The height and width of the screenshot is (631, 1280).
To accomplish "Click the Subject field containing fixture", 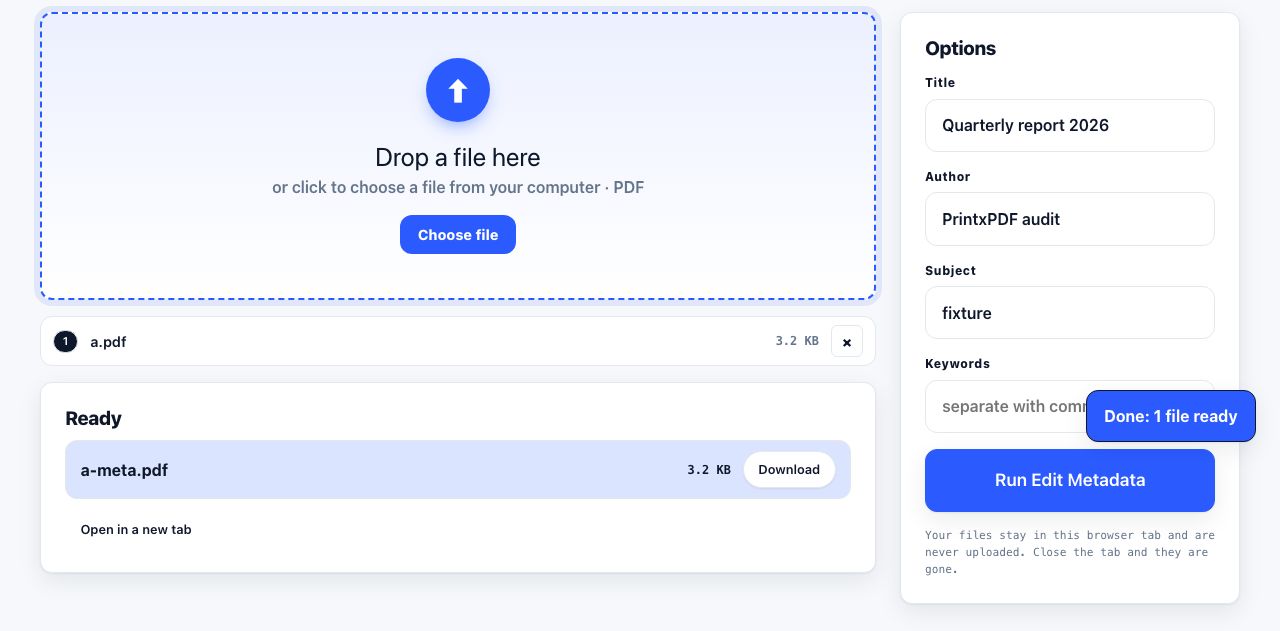I will 1070,313.
